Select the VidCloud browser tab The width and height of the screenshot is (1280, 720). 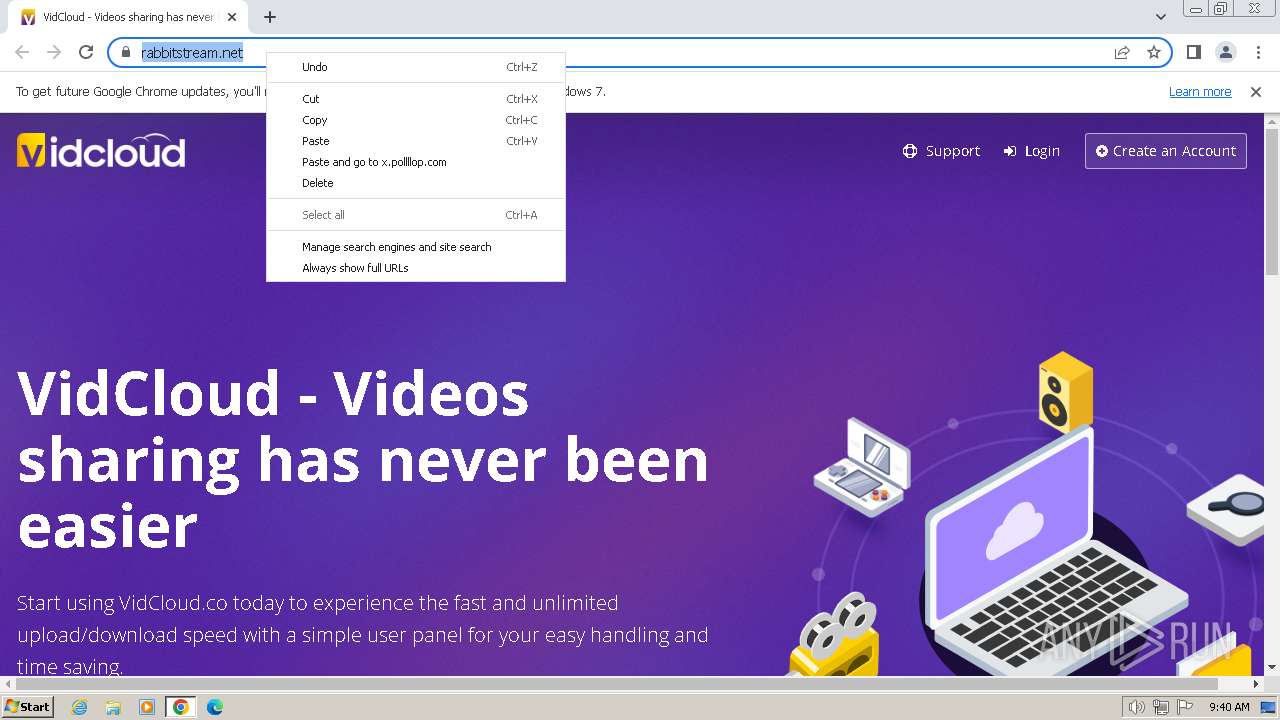[x=128, y=17]
